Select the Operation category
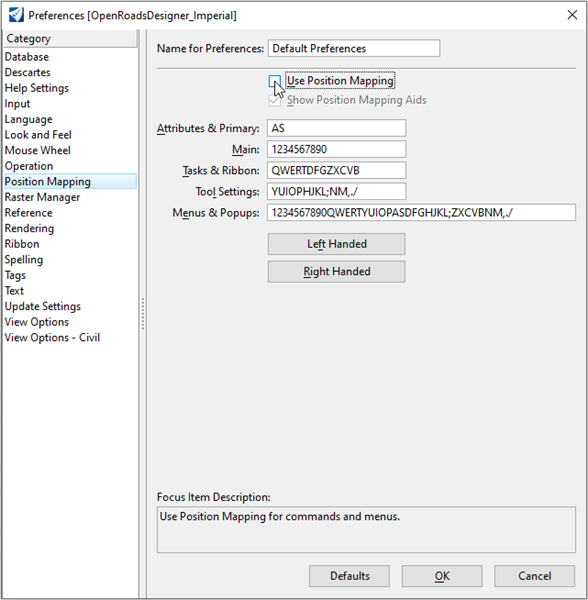This screenshot has height=600, width=588. (x=29, y=166)
